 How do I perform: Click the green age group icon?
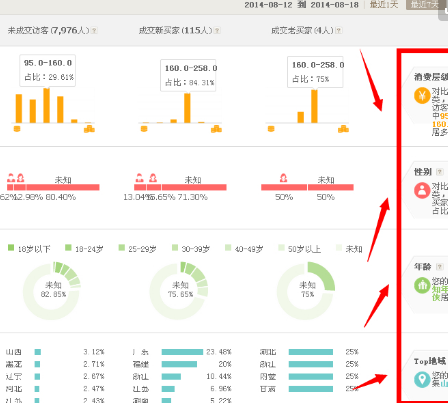422,286
